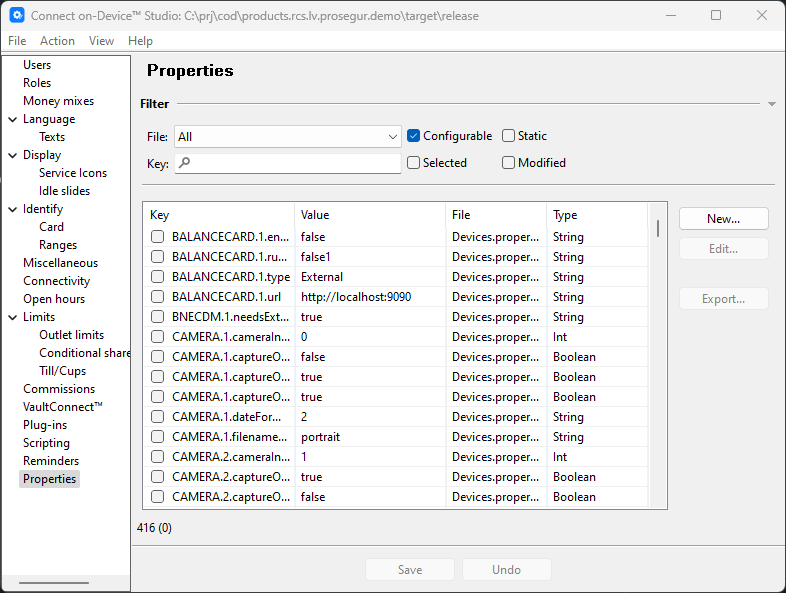Select Scripting in the sidebar

coord(46,443)
